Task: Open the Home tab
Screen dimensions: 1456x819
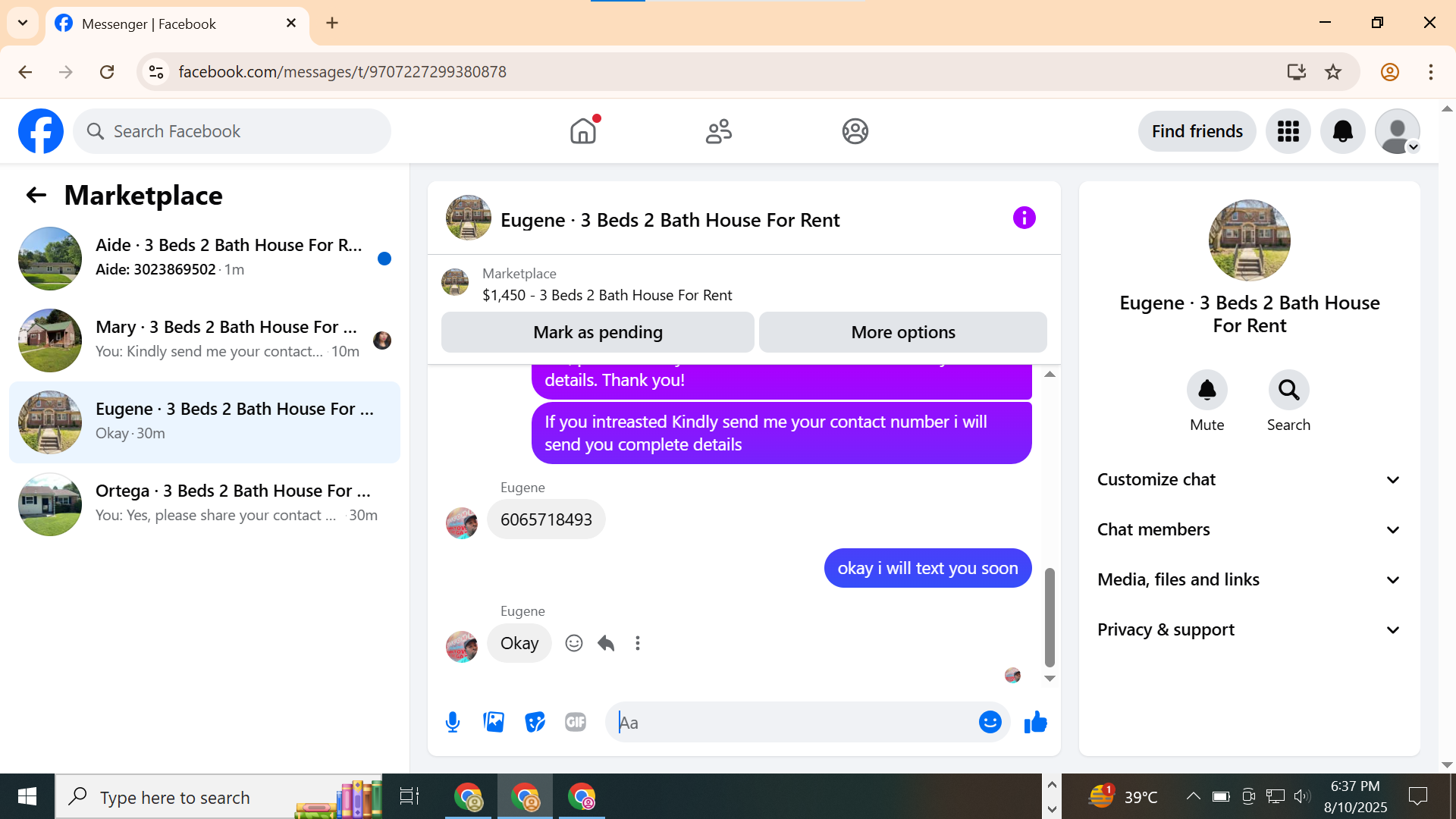Action: (583, 131)
